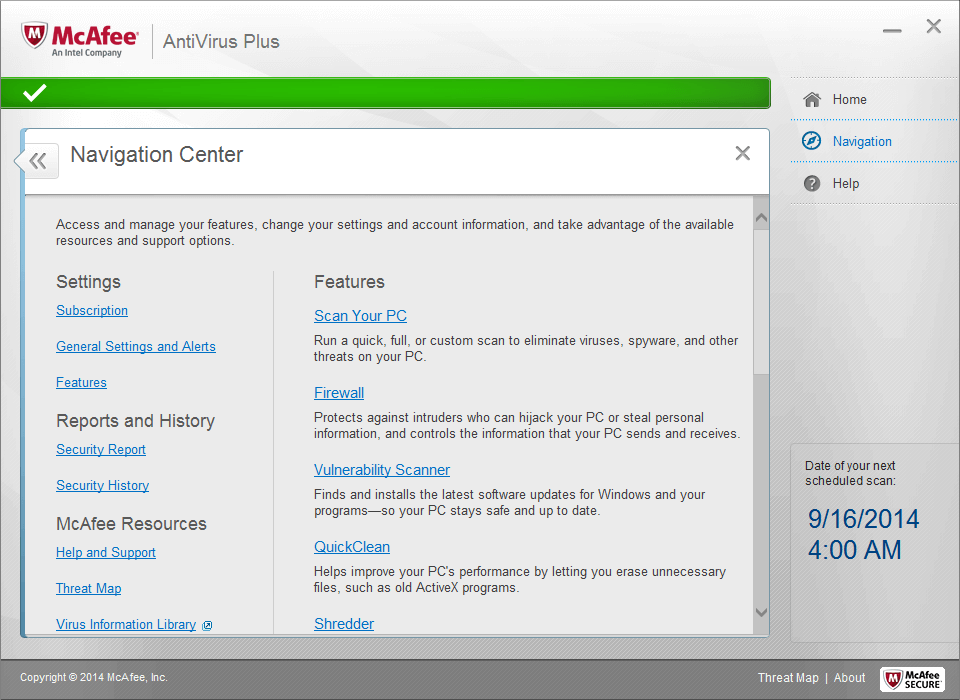Click the scroll up arrow

coord(761,217)
